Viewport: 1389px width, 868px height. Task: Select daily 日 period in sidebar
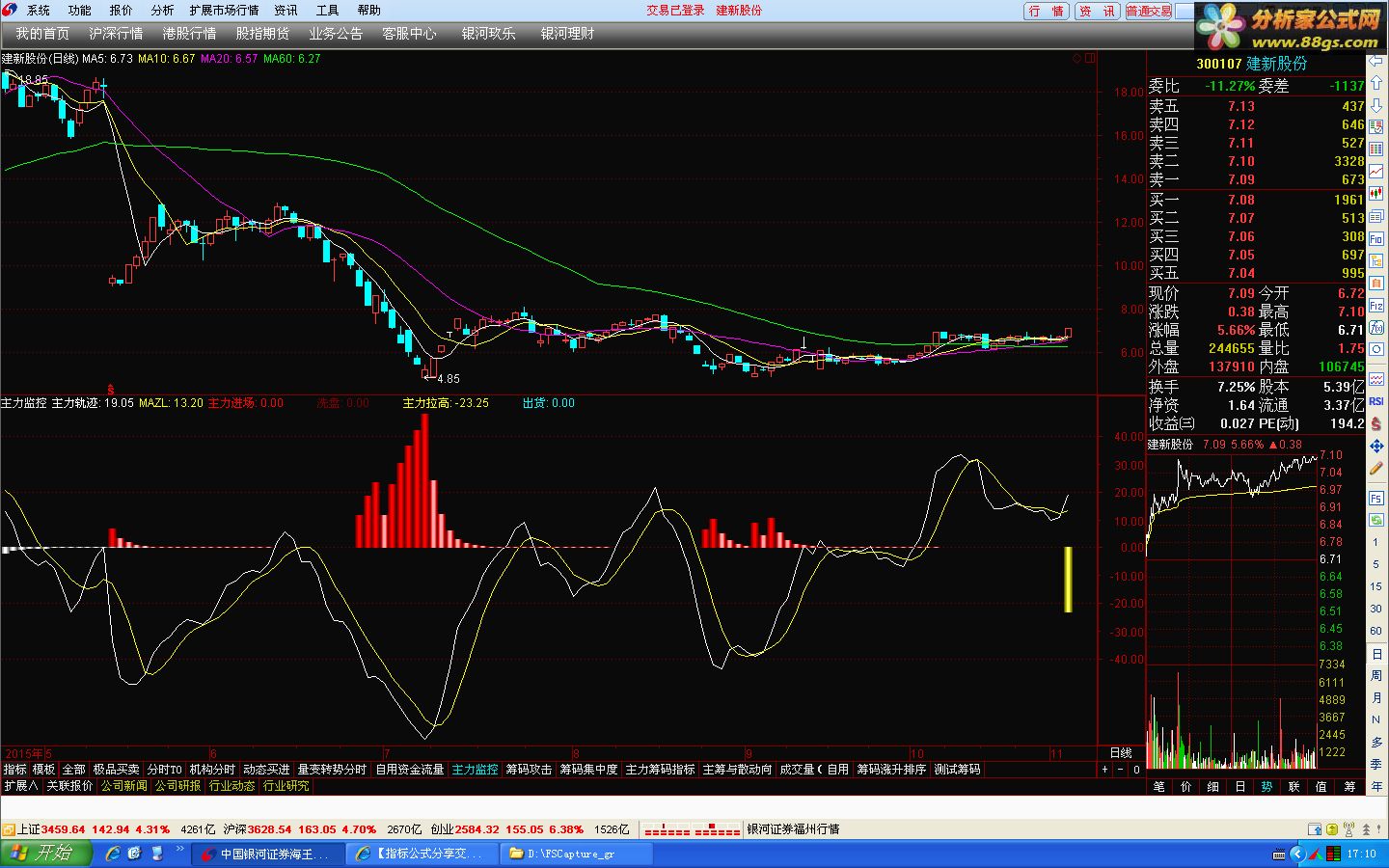coord(1376,654)
